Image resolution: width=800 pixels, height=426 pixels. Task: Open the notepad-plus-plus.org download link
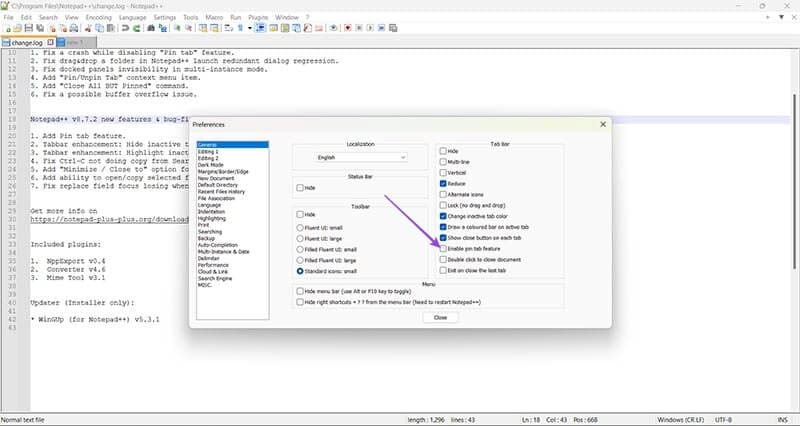coord(109,219)
